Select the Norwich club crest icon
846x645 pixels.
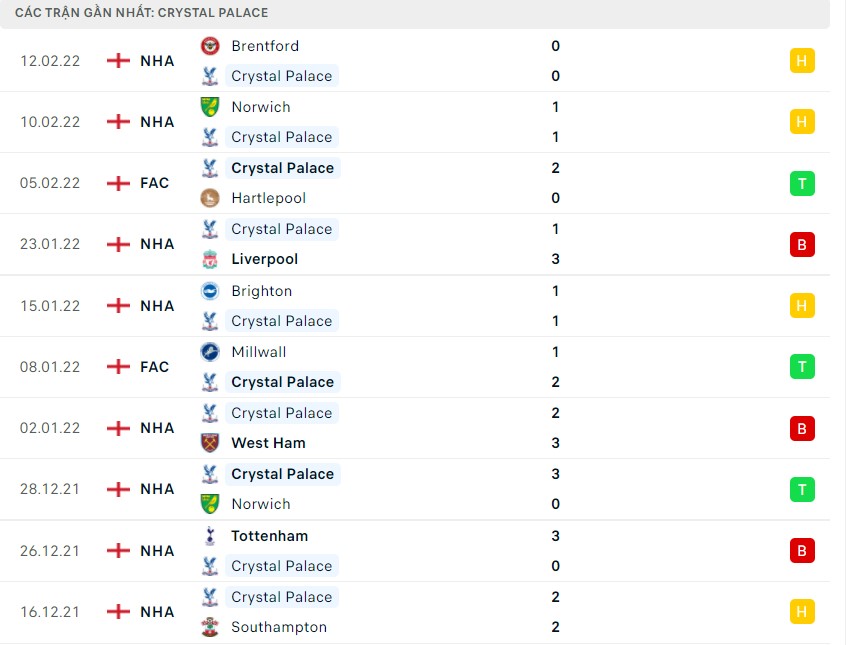[211, 107]
